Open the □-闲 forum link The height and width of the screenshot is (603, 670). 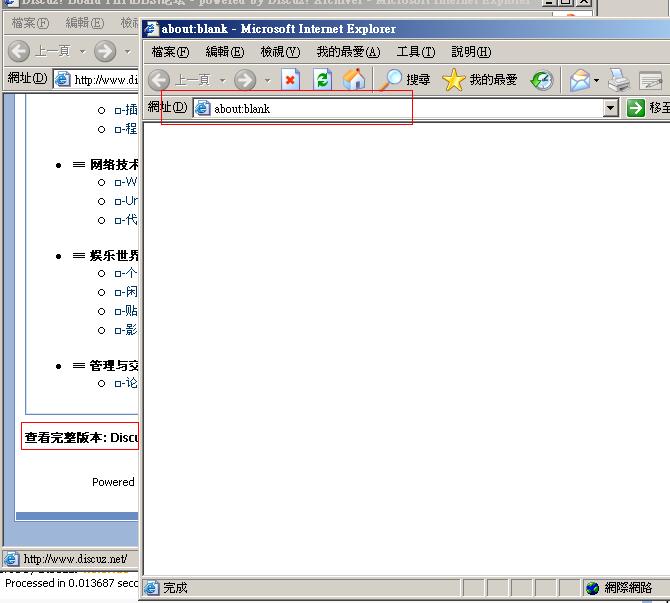(x=126, y=292)
